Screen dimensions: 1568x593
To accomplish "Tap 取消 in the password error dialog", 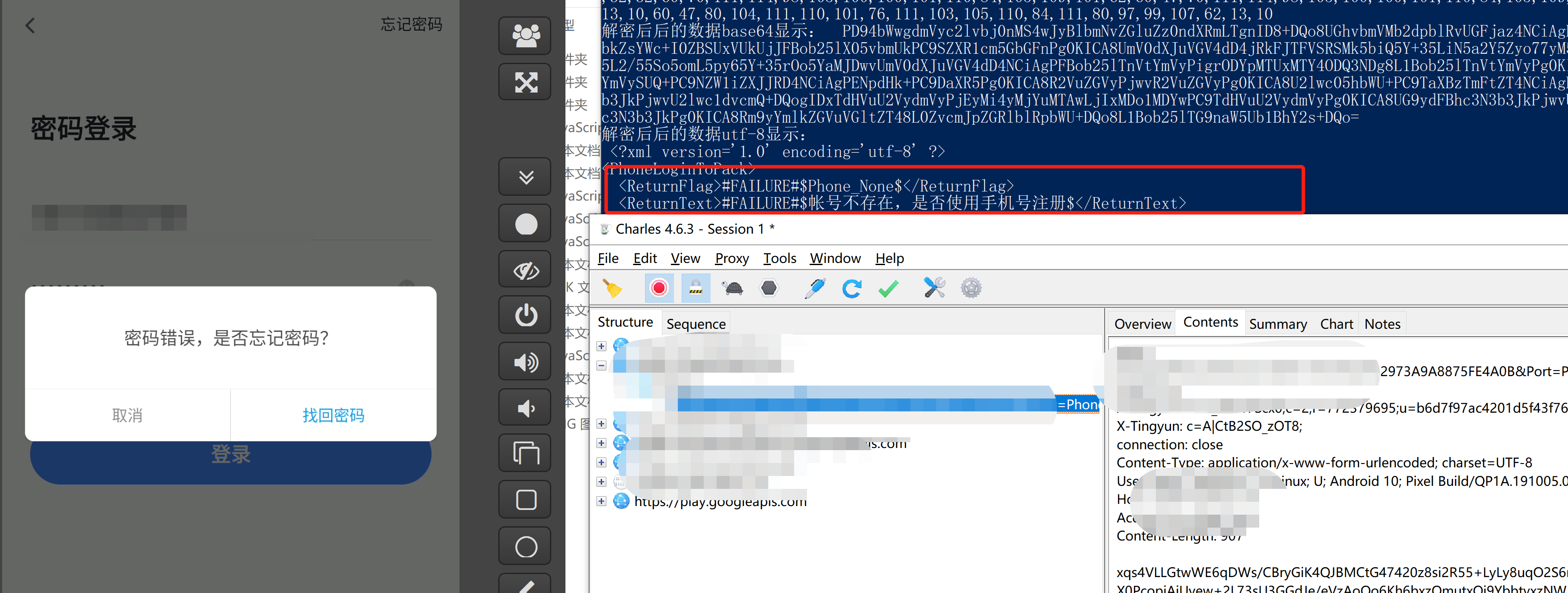I will [127, 415].
